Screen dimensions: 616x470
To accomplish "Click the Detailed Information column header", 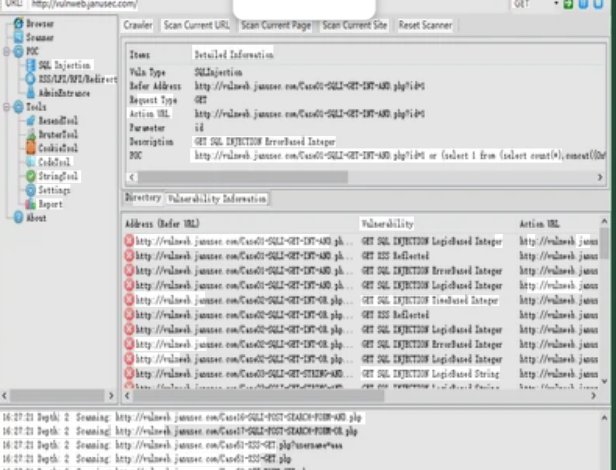I will click(x=234, y=54).
